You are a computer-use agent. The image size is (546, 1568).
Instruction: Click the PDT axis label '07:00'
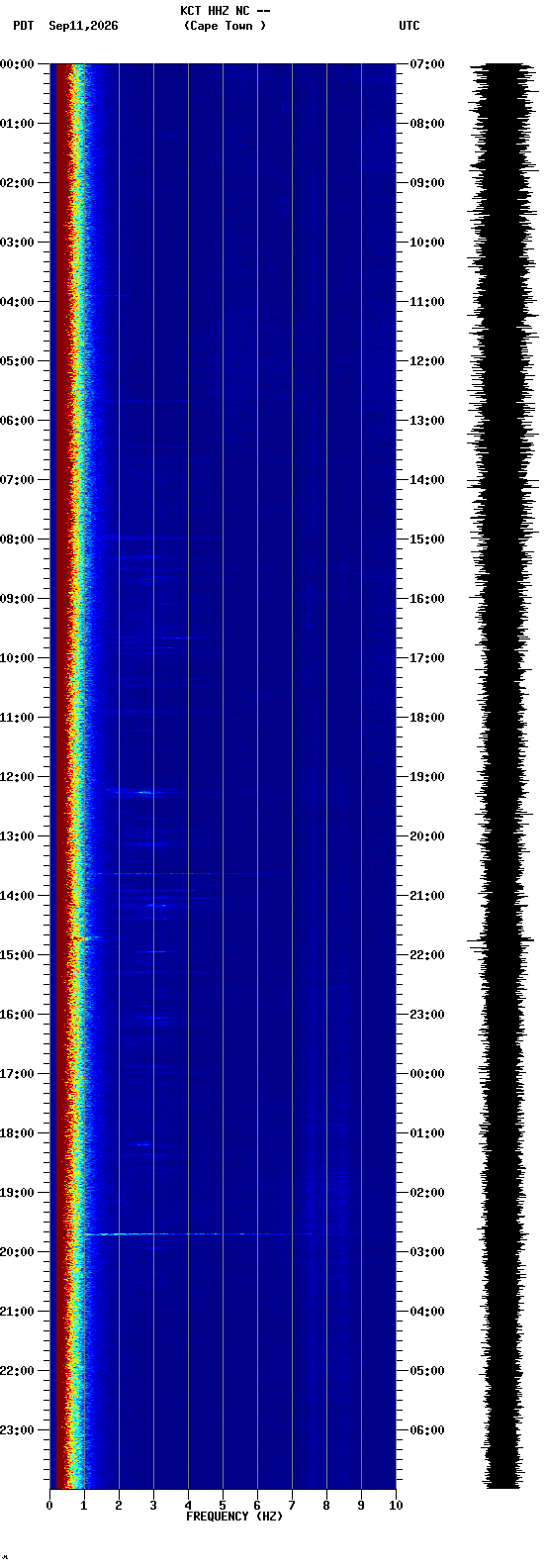coord(18,480)
